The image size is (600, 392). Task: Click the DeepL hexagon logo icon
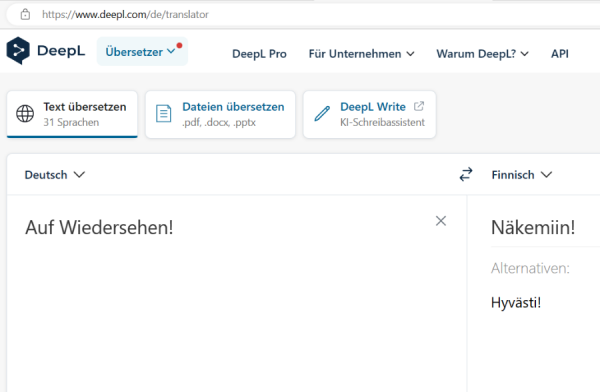click(18, 51)
